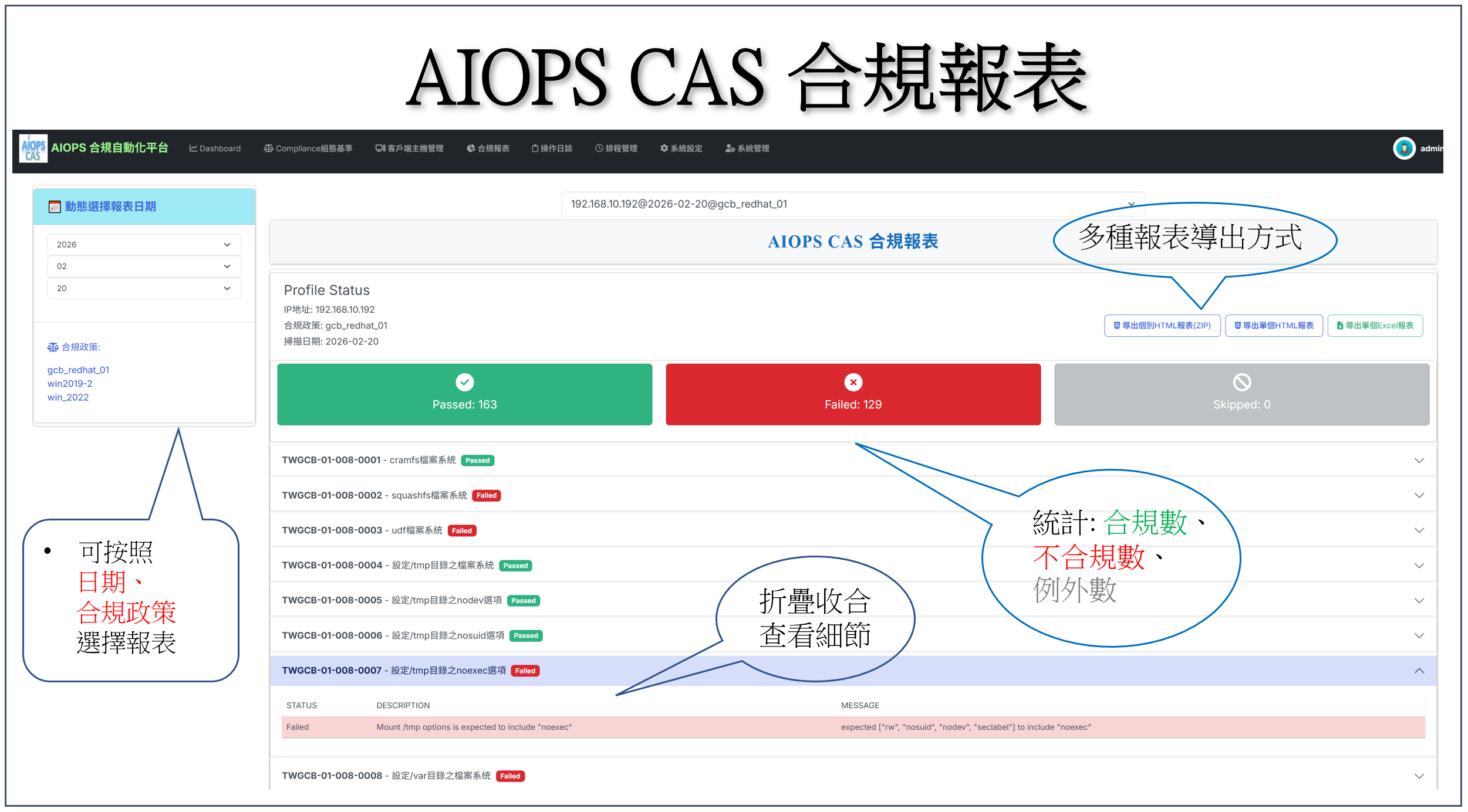Open the 合規報表 navigation item
This screenshot has height=812, width=1468.
488,148
